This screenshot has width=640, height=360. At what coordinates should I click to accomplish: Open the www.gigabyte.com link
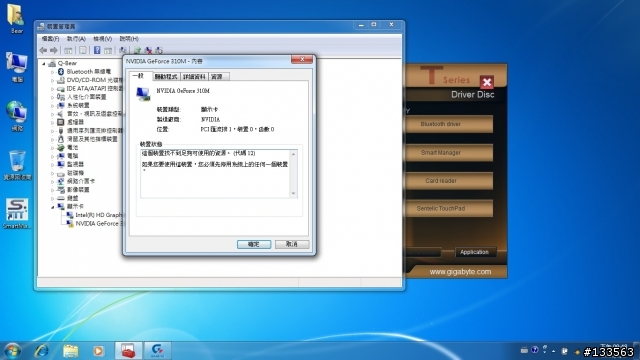tap(460, 272)
